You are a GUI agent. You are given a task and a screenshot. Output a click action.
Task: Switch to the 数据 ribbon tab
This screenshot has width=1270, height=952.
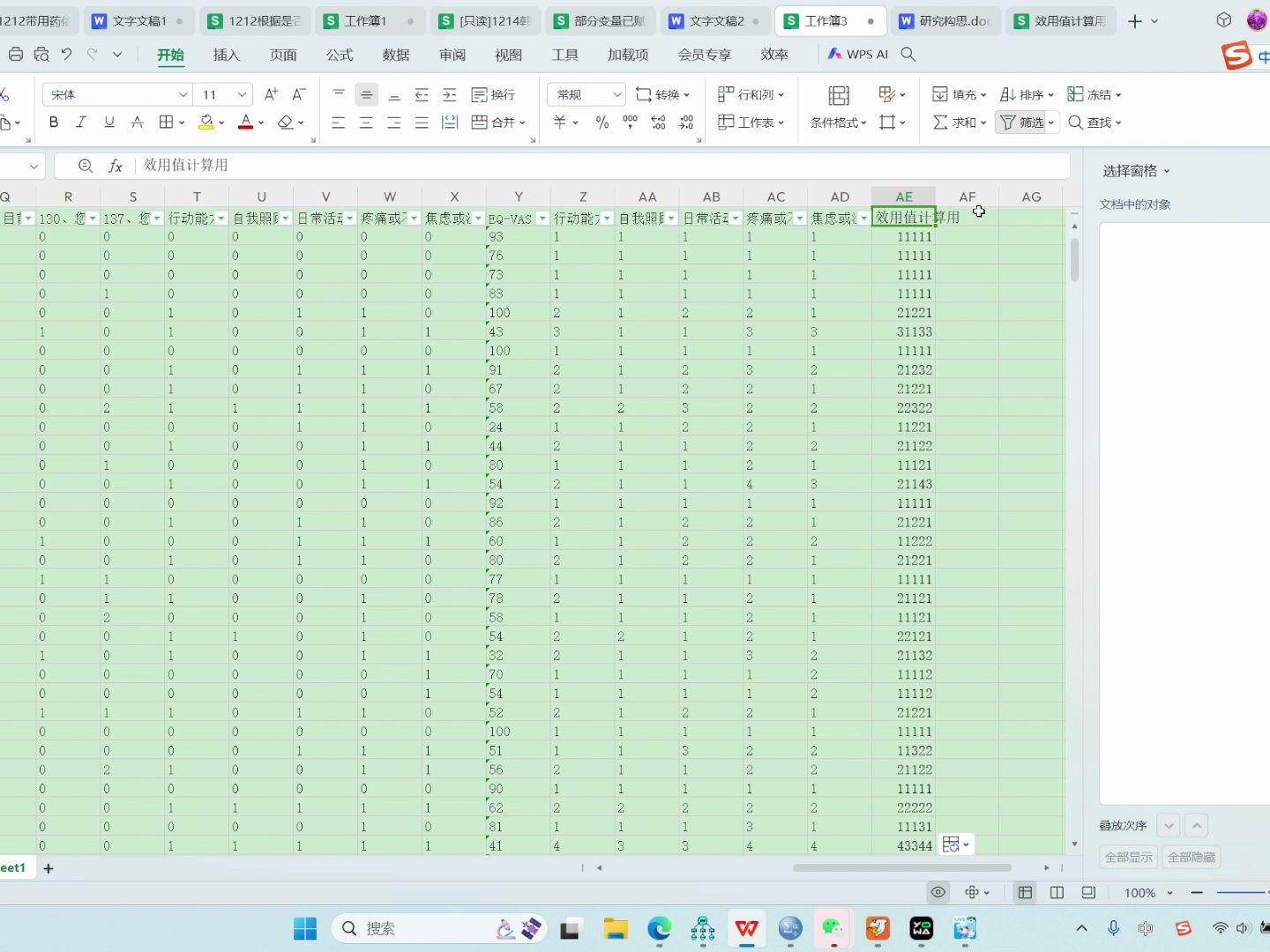pos(396,55)
